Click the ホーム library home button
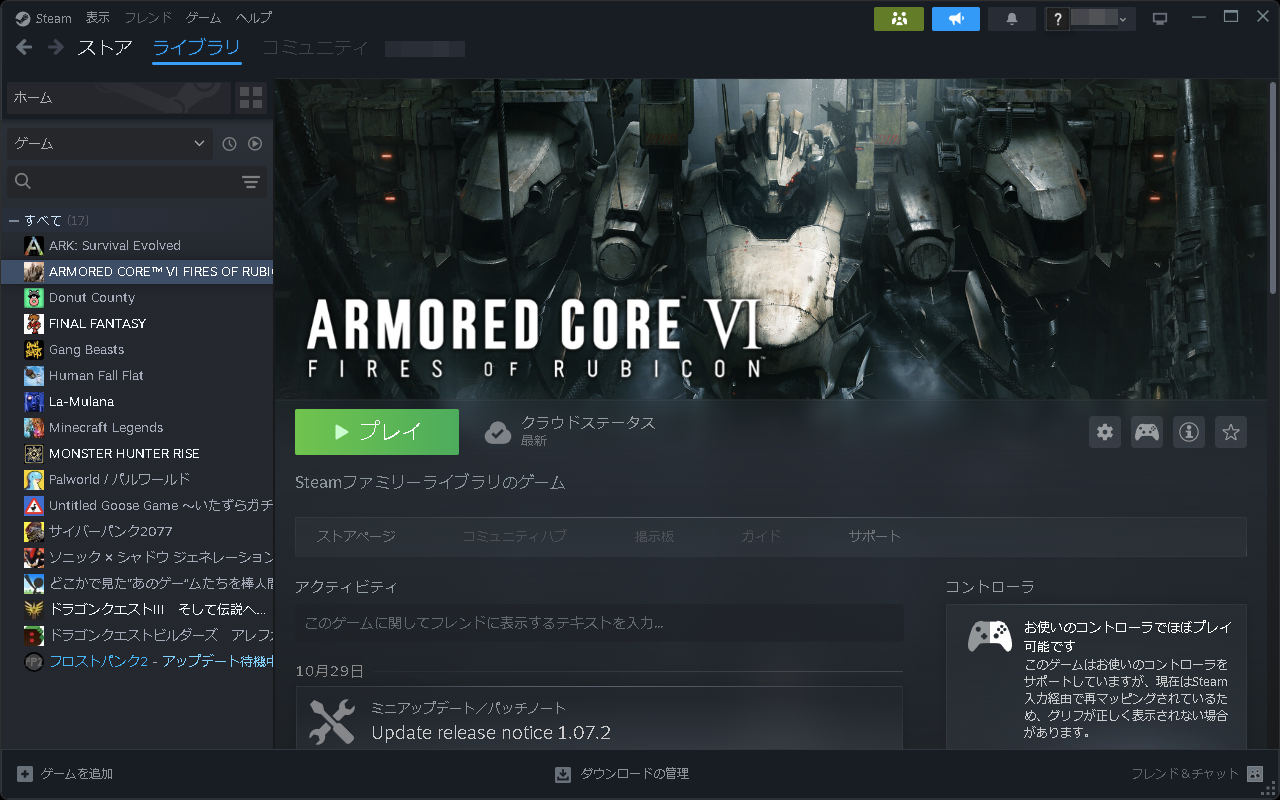 pyautogui.click(x=118, y=97)
